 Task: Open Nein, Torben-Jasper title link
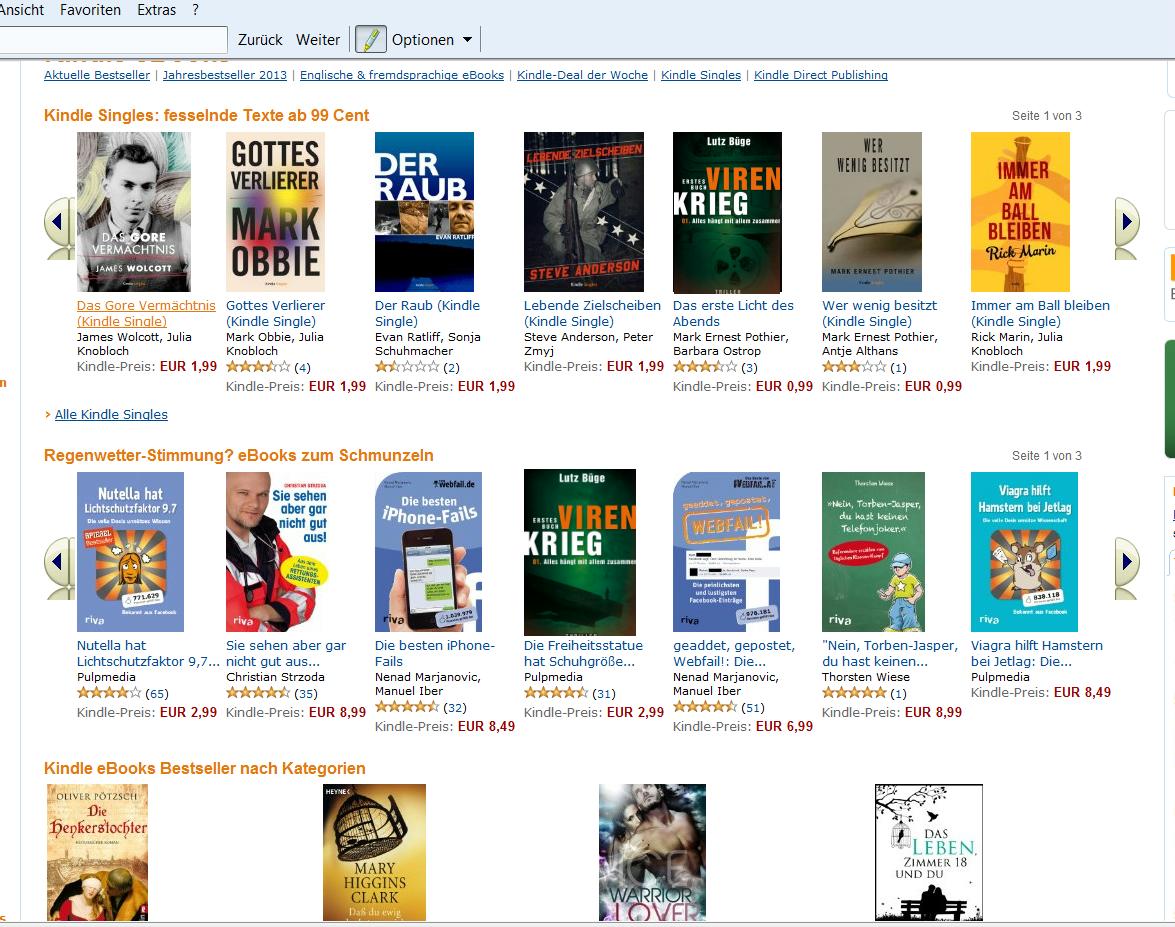pyautogui.click(x=889, y=653)
